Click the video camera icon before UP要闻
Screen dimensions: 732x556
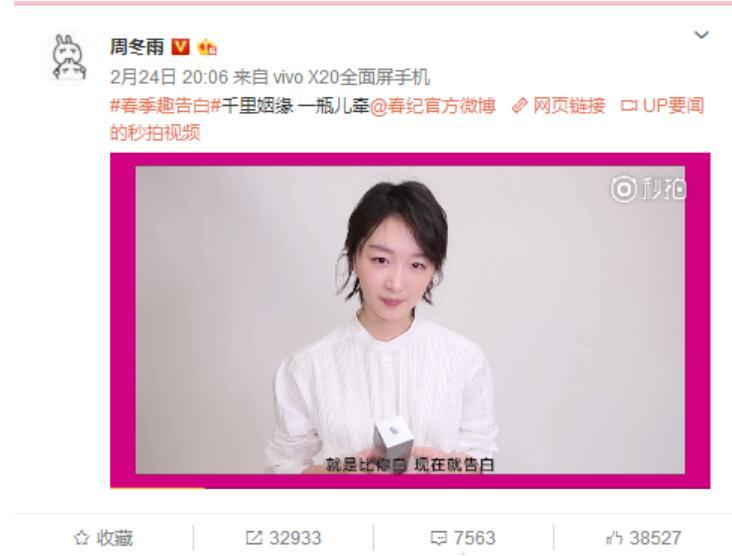coord(629,106)
